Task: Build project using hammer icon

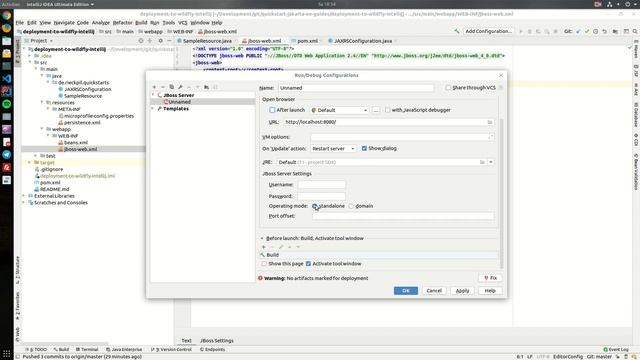Action: point(457,31)
